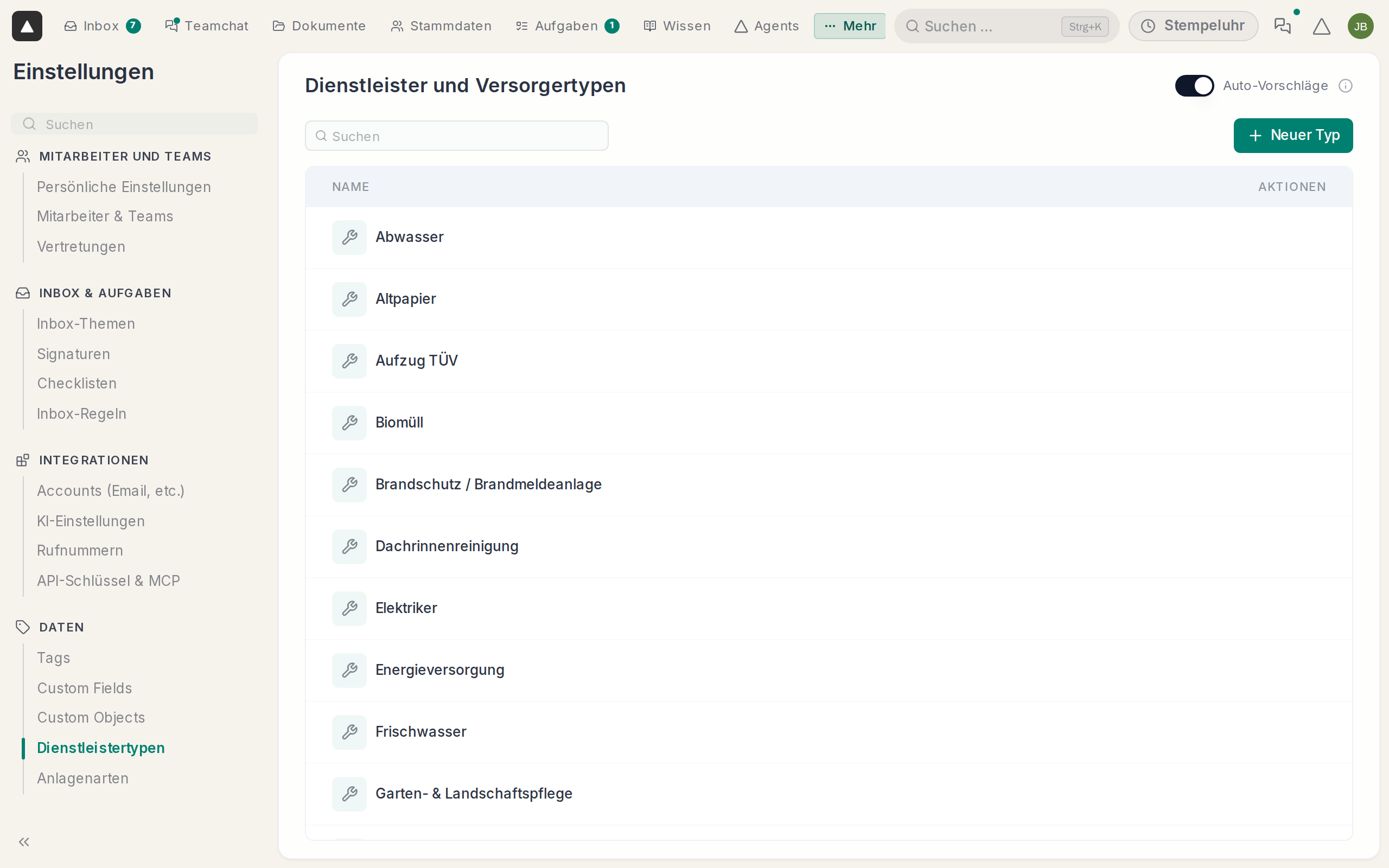The image size is (1389, 868).
Task: Click the sidebar settings search field
Action: point(135,124)
